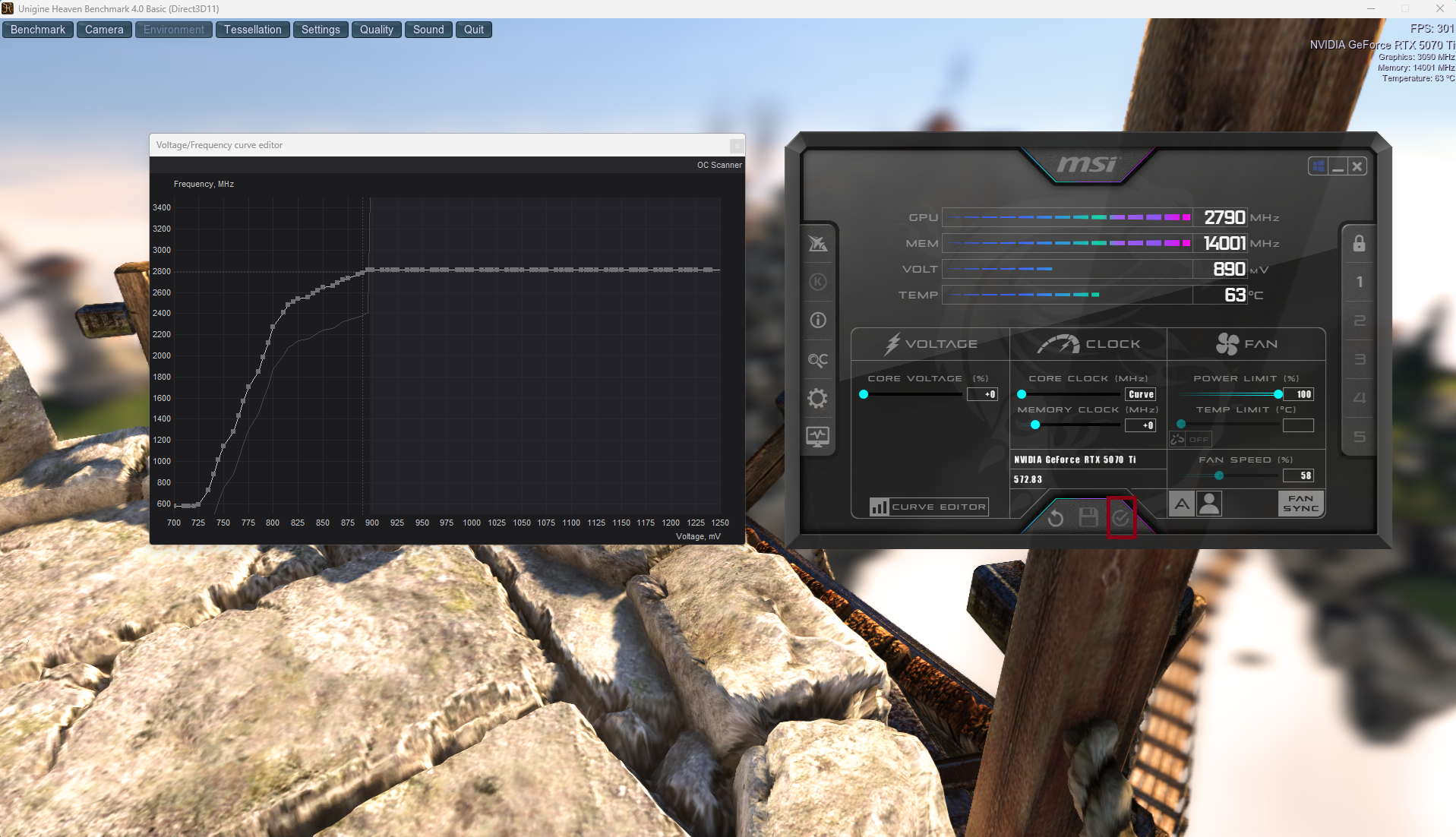Click the Power Limit value field showing 100
This screenshot has height=837, width=1456.
(x=1299, y=394)
